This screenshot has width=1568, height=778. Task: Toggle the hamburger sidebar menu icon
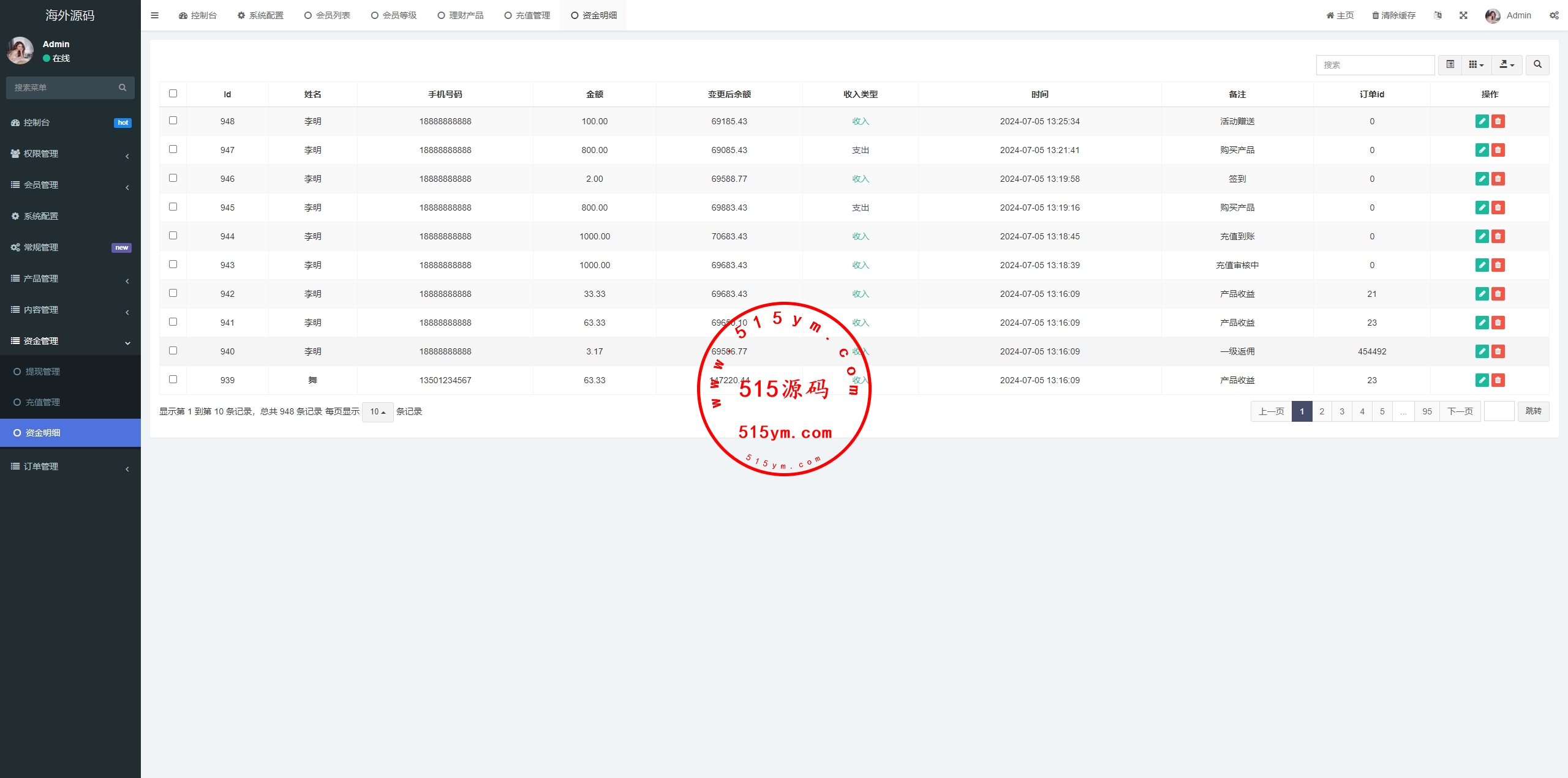pos(154,15)
